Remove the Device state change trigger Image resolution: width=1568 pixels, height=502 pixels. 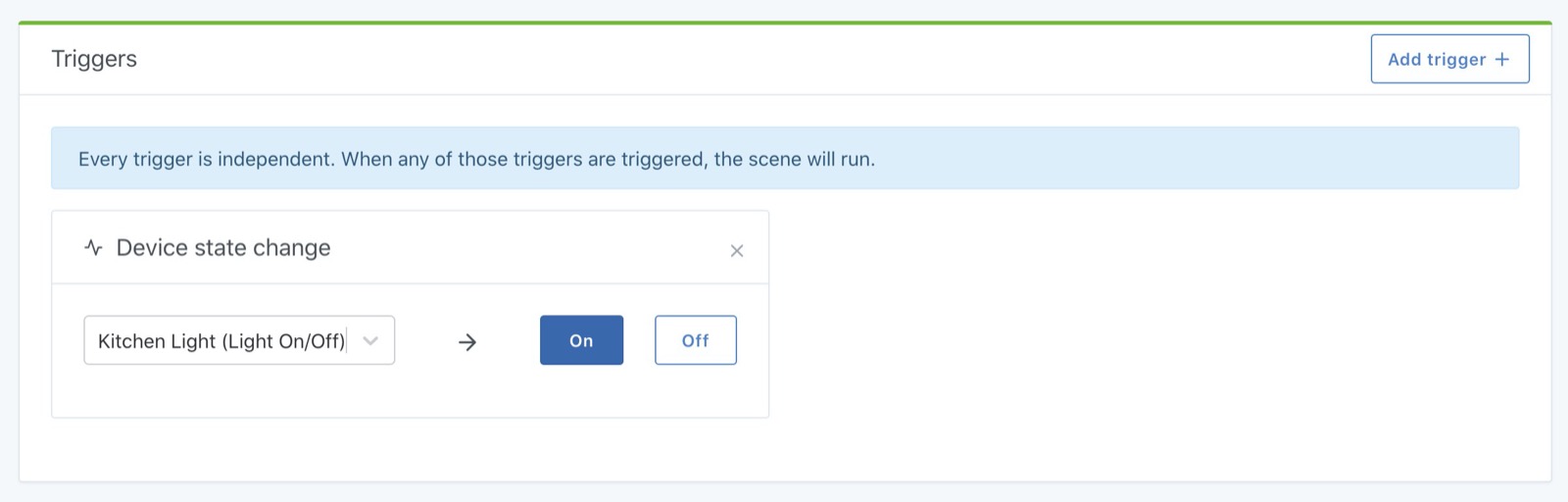click(737, 251)
